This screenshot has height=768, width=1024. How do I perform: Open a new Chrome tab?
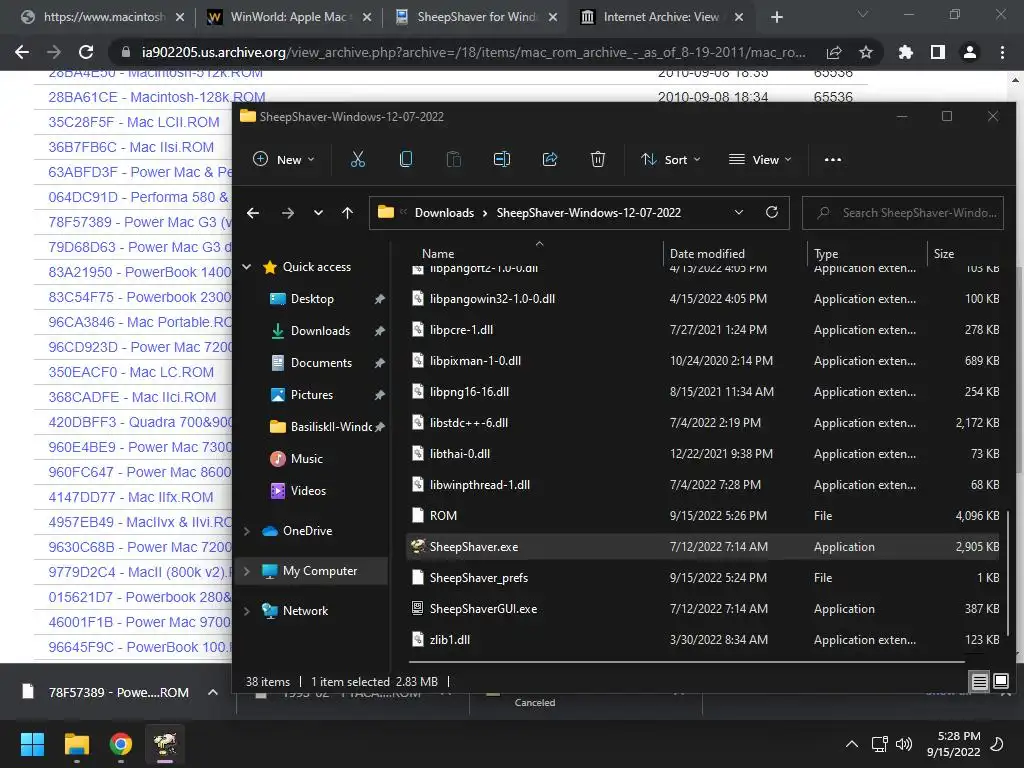pos(776,17)
